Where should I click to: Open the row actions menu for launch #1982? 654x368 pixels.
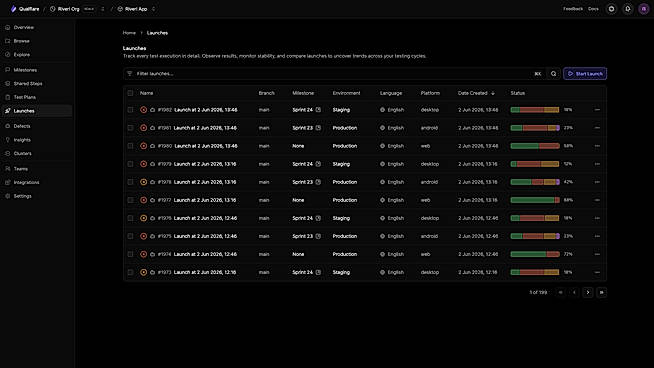pos(597,110)
